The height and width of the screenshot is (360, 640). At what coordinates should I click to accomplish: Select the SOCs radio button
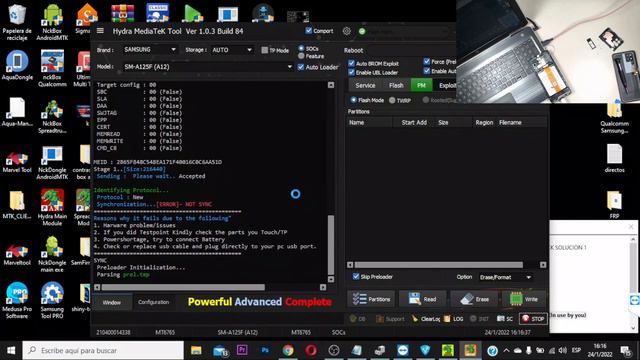point(301,48)
